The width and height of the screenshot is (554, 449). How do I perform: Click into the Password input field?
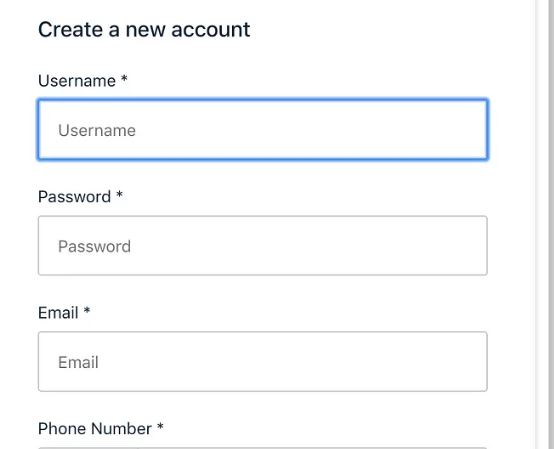(263, 246)
